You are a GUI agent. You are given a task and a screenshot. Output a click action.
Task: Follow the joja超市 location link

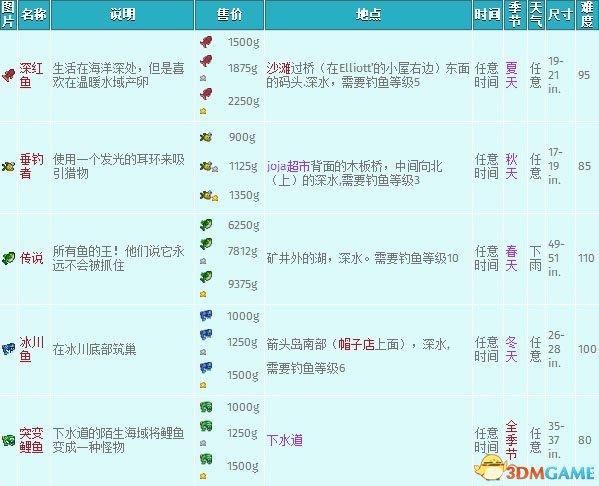[x=288, y=167]
